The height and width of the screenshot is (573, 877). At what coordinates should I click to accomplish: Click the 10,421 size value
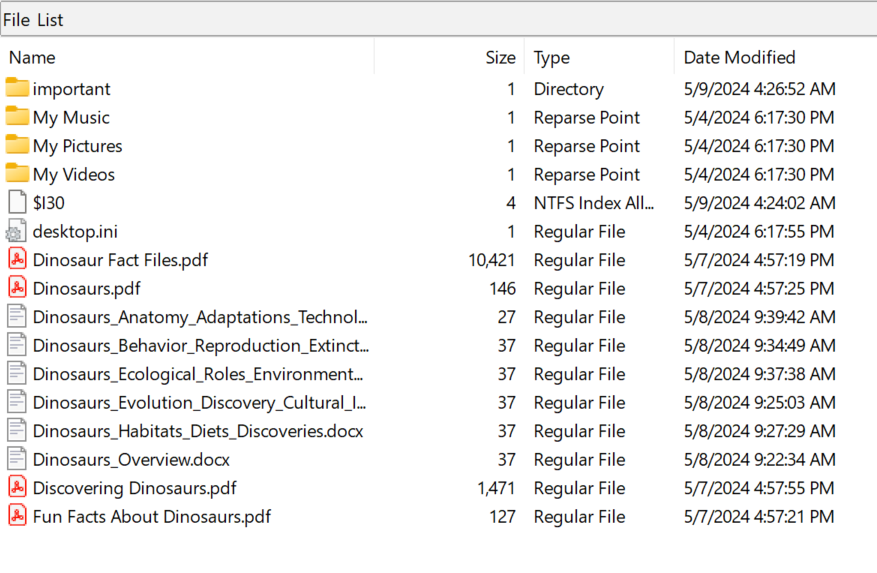(x=491, y=260)
